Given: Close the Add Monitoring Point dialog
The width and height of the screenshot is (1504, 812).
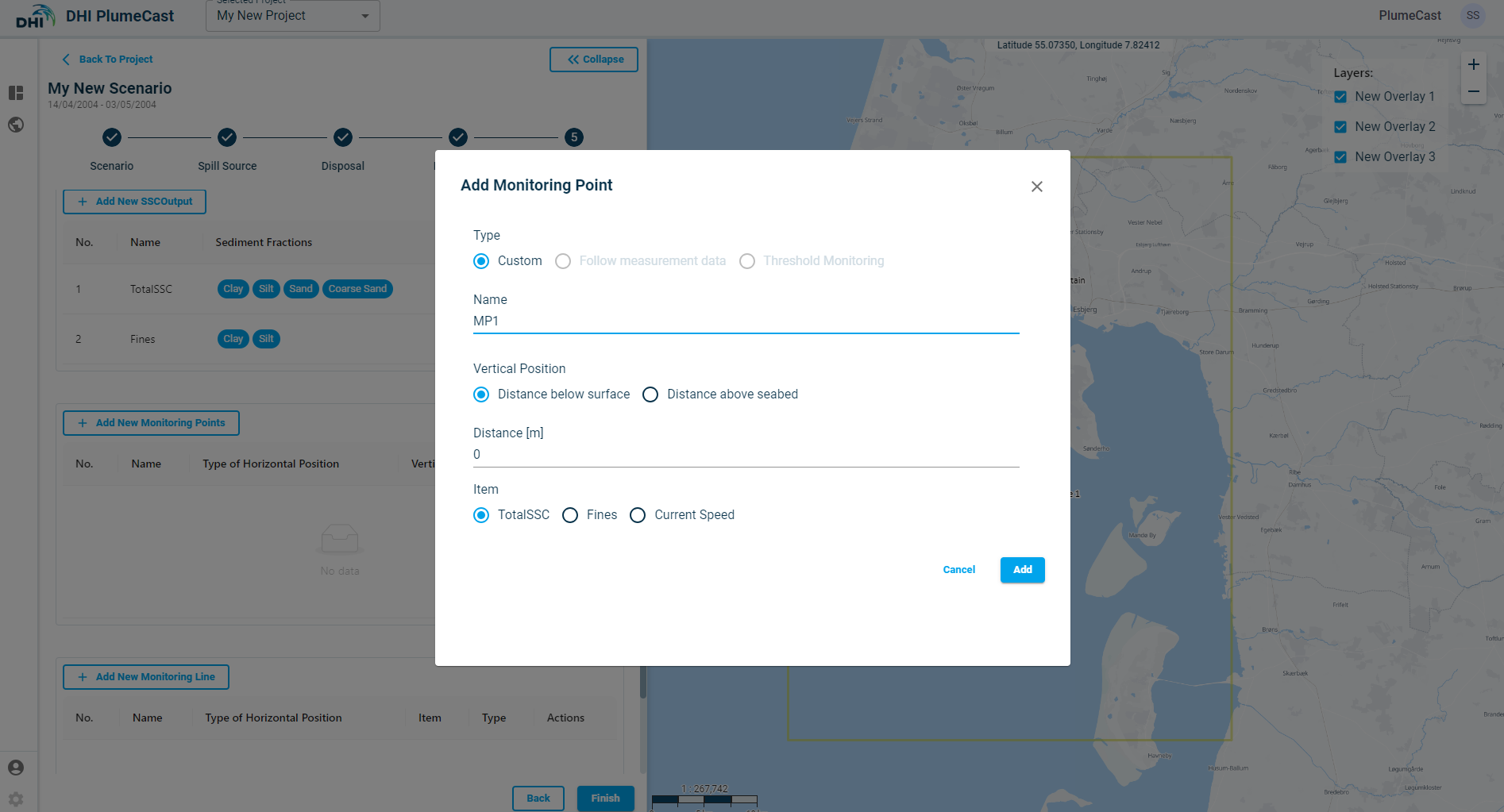Looking at the screenshot, I should click(1036, 187).
